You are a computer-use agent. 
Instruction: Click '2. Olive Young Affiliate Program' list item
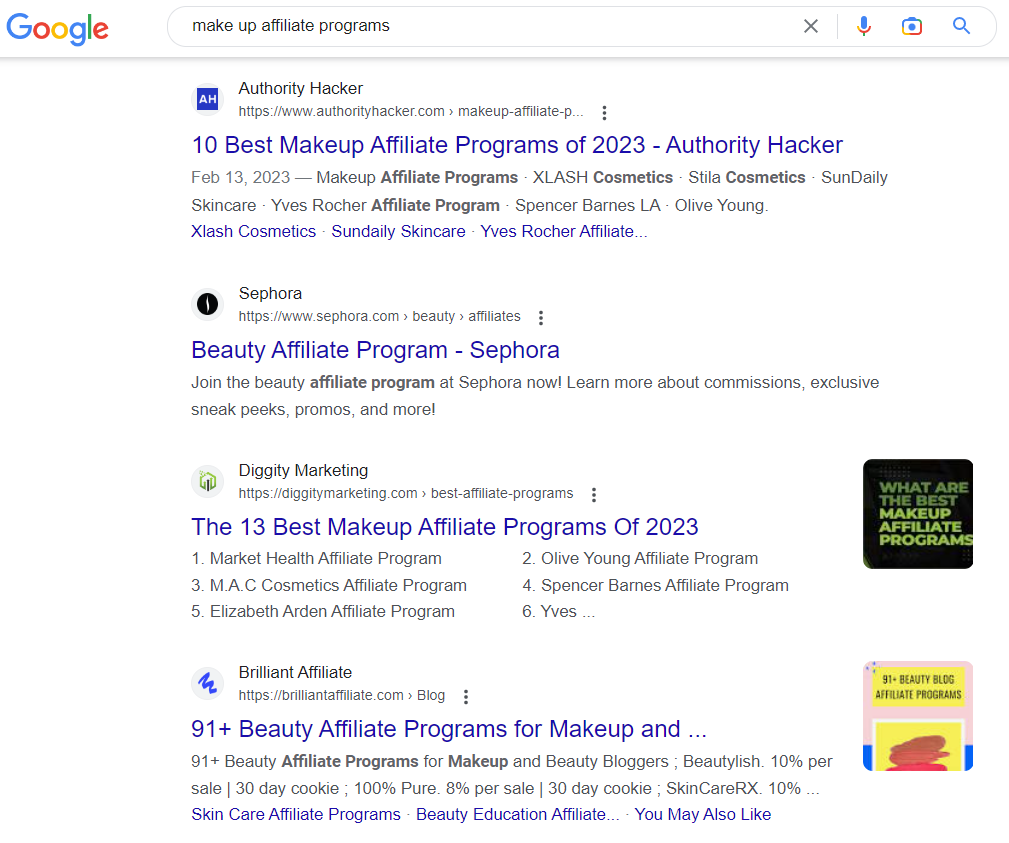(640, 558)
